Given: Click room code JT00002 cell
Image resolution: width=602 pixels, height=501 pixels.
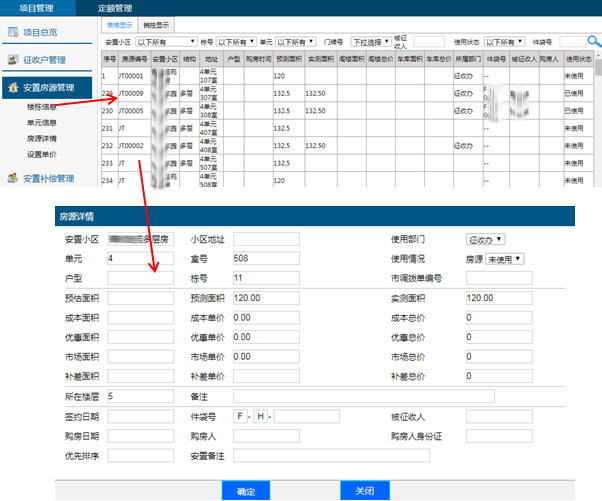Looking at the screenshot, I should point(134,146).
